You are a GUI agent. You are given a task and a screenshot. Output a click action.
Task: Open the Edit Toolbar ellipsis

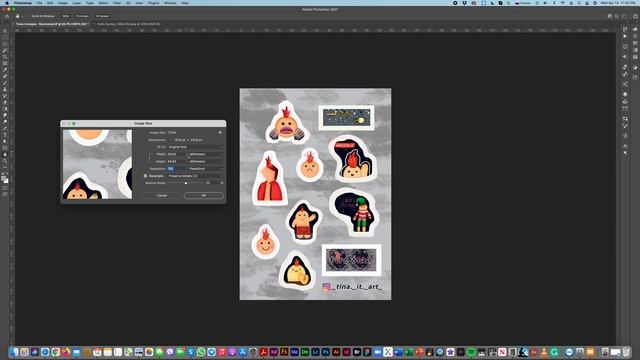pos(5,167)
